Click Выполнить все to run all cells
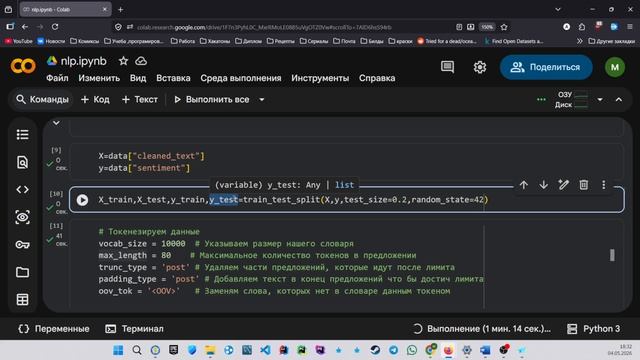 click(x=212, y=100)
